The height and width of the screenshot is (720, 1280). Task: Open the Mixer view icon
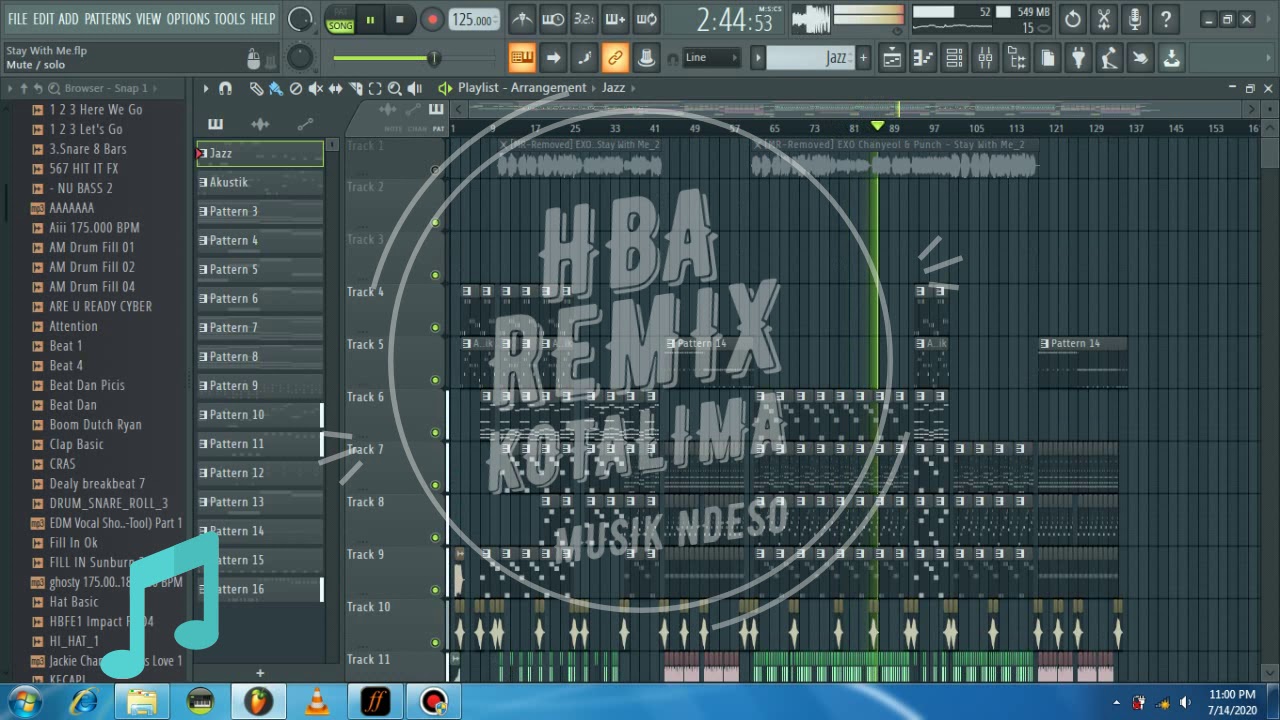(x=985, y=58)
